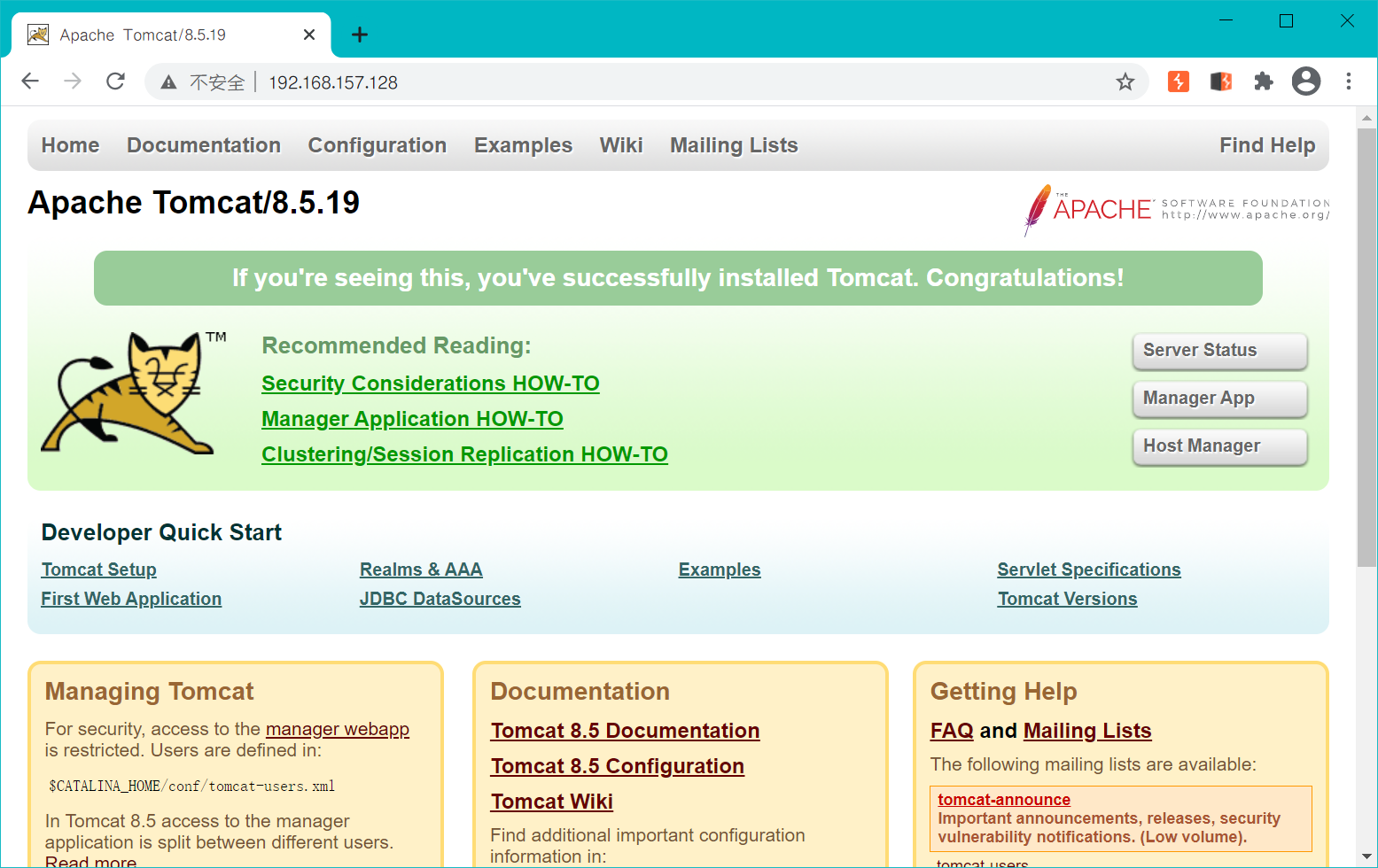The height and width of the screenshot is (868, 1378).
Task: Click the Manager App button
Action: [1220, 399]
